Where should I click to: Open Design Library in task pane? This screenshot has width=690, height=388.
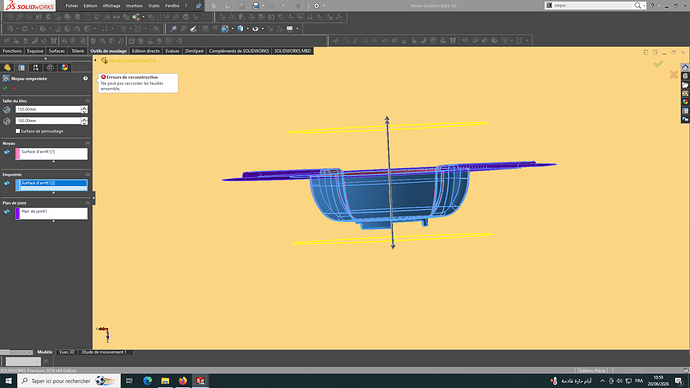(x=685, y=76)
